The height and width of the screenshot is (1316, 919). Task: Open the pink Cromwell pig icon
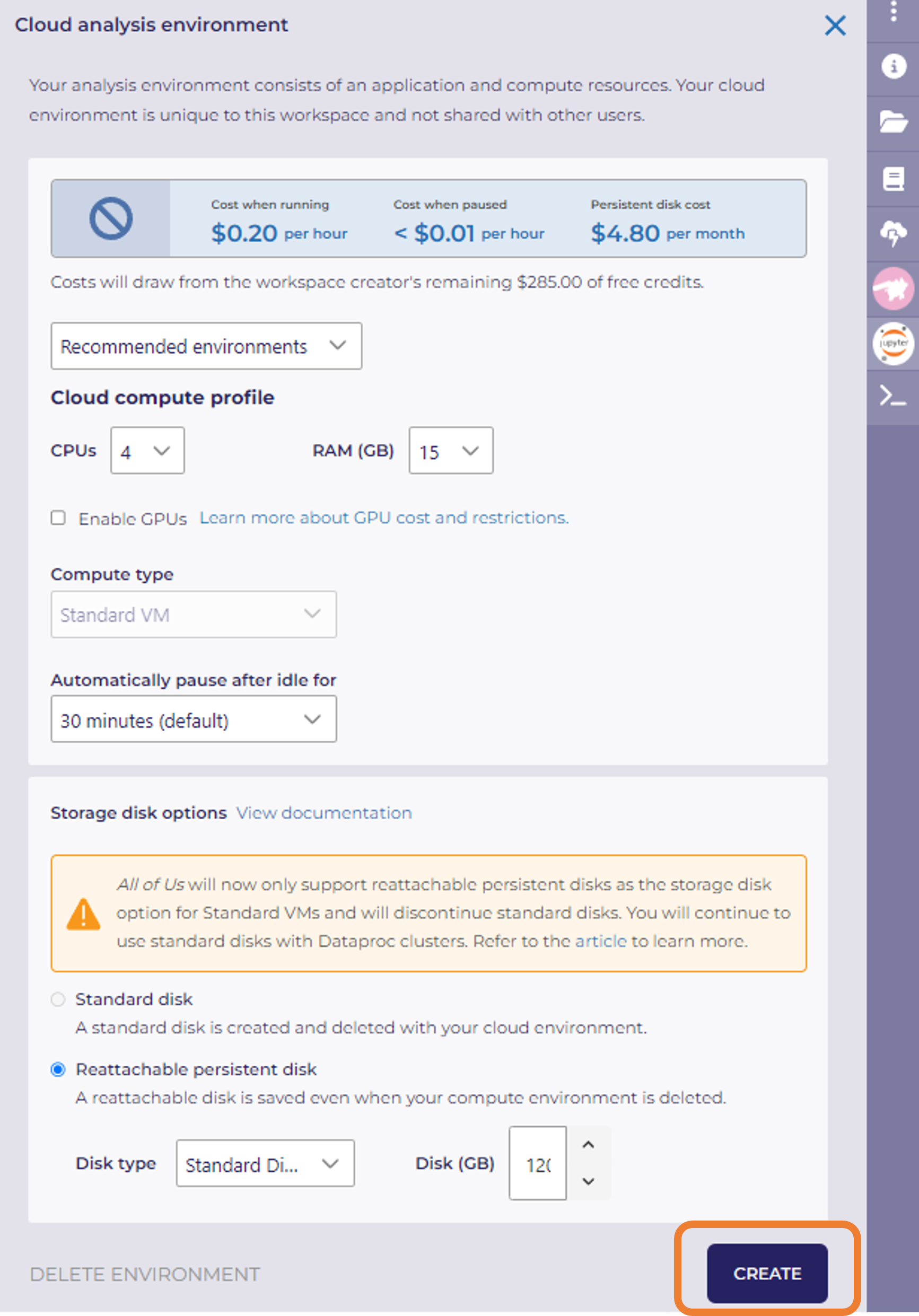(x=892, y=288)
